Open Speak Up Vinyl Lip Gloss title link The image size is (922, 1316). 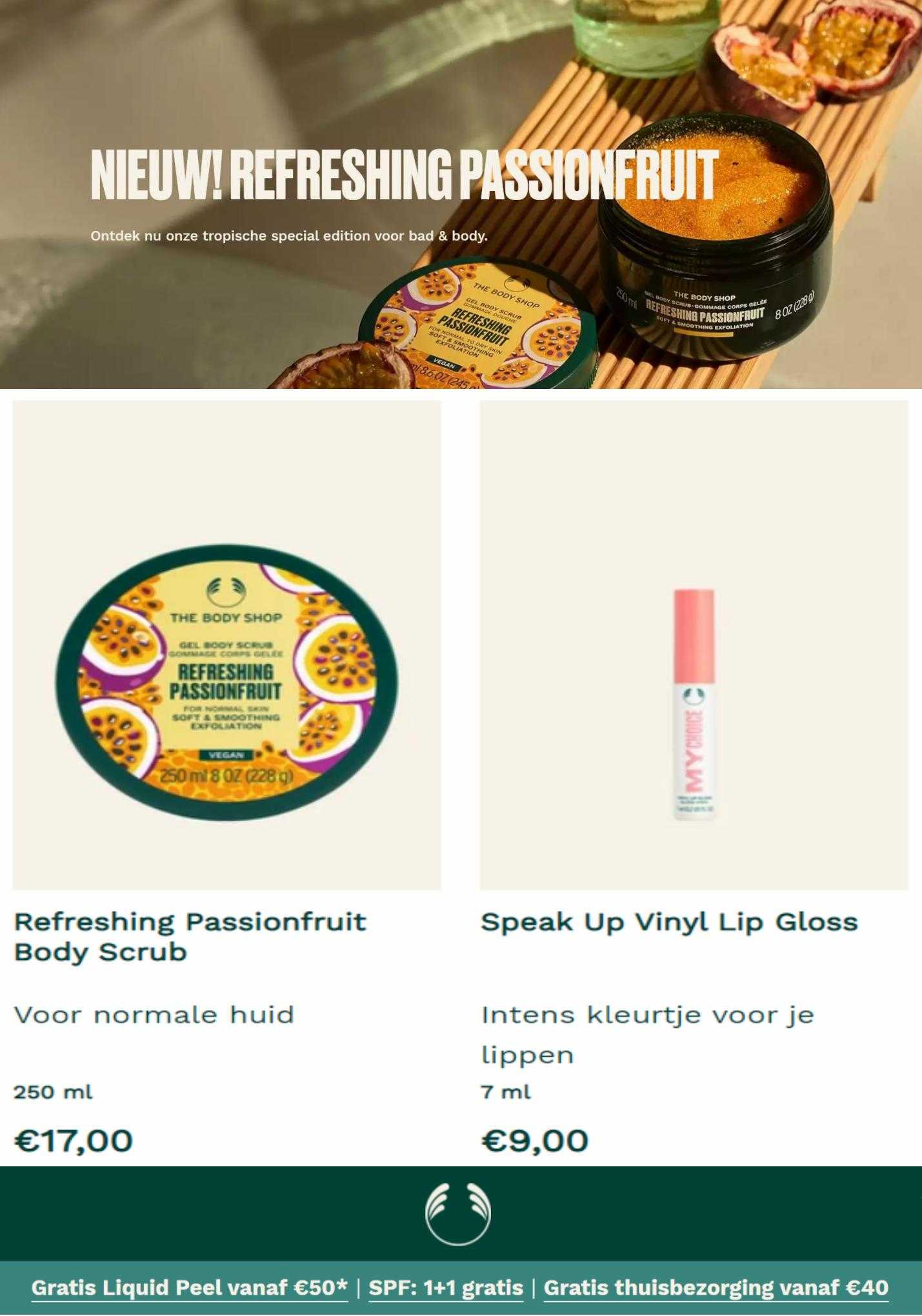pos(669,922)
